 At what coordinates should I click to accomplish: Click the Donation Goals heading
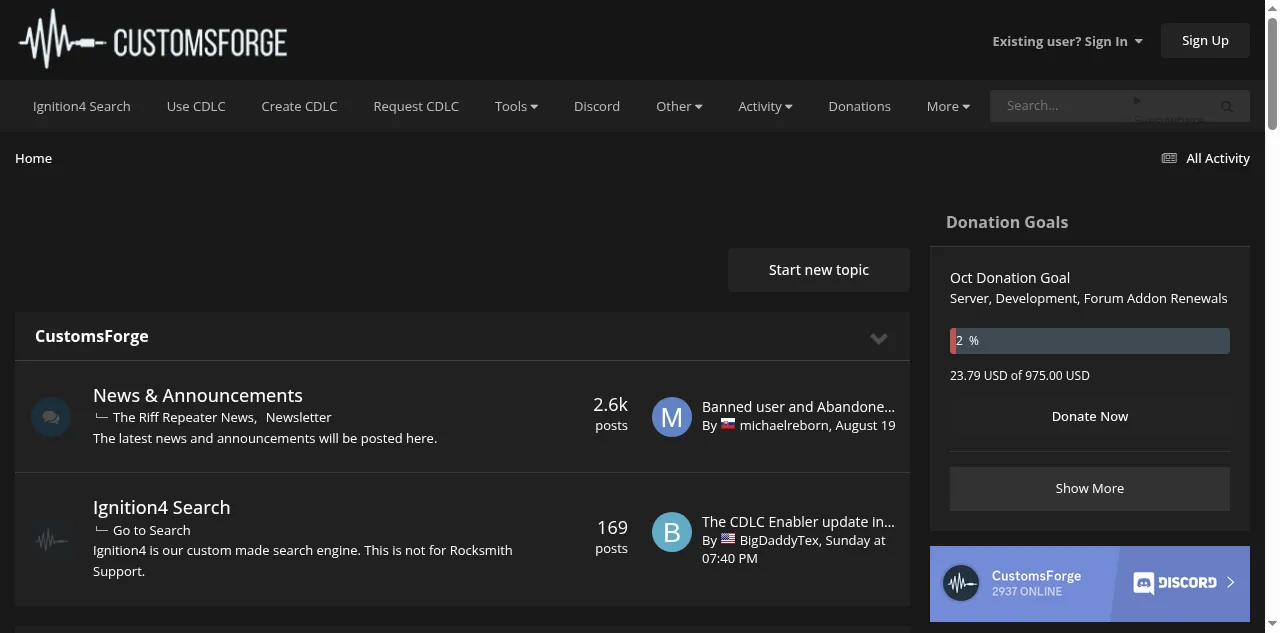tap(1007, 222)
